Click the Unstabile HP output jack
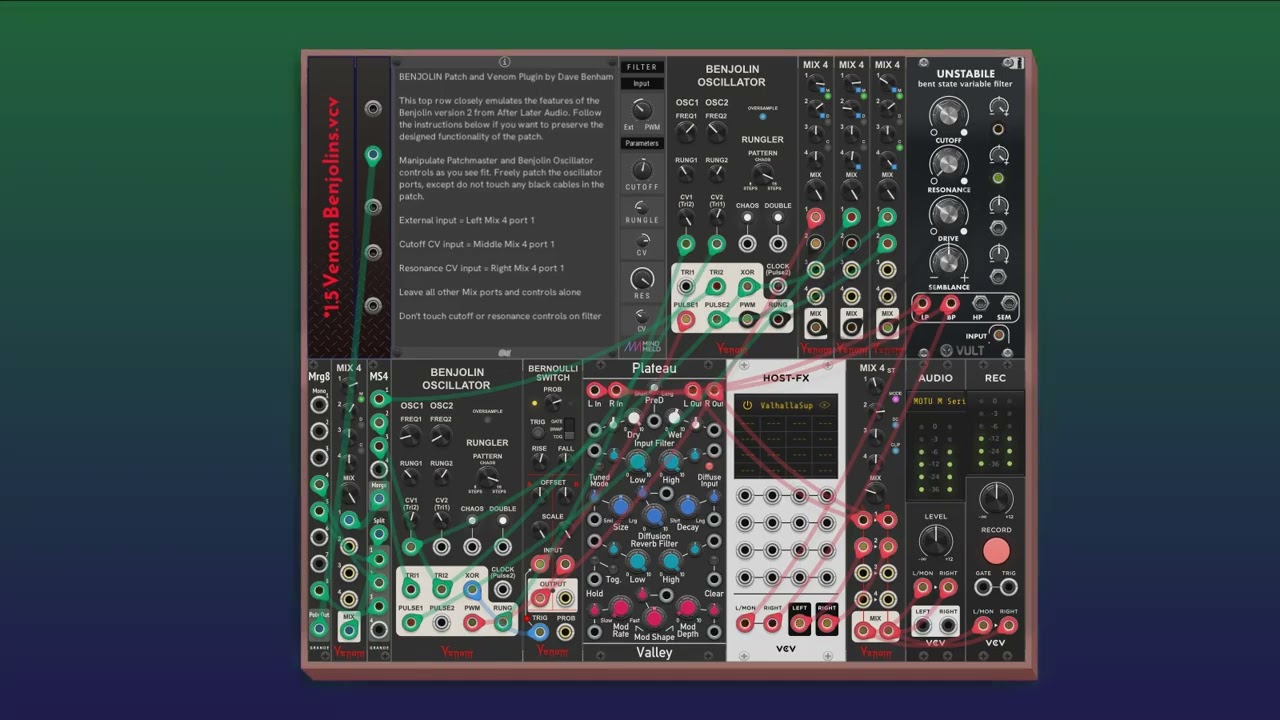This screenshot has width=1280, height=720. click(x=980, y=303)
